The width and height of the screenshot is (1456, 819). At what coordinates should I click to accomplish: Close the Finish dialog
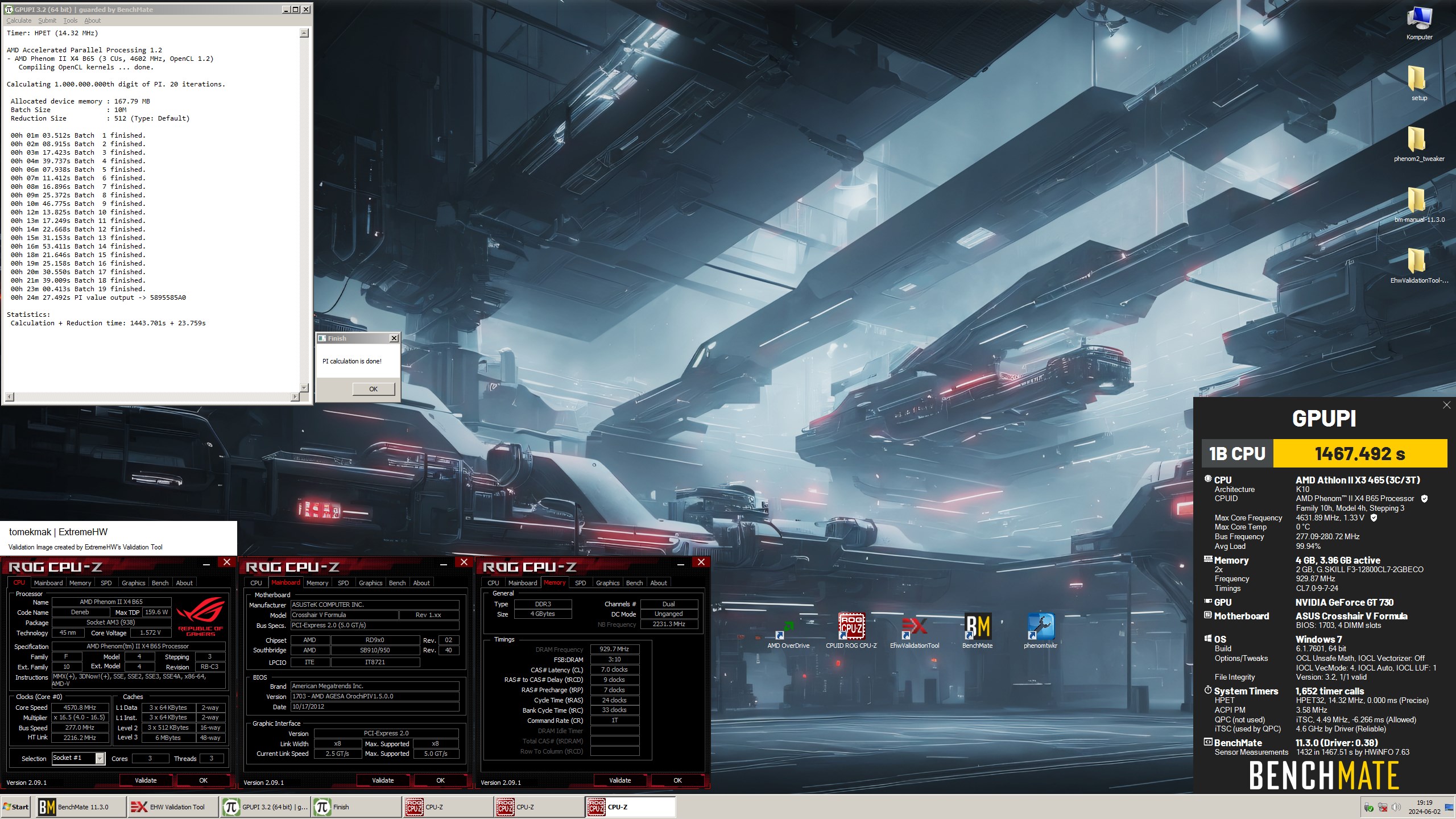pyautogui.click(x=394, y=338)
